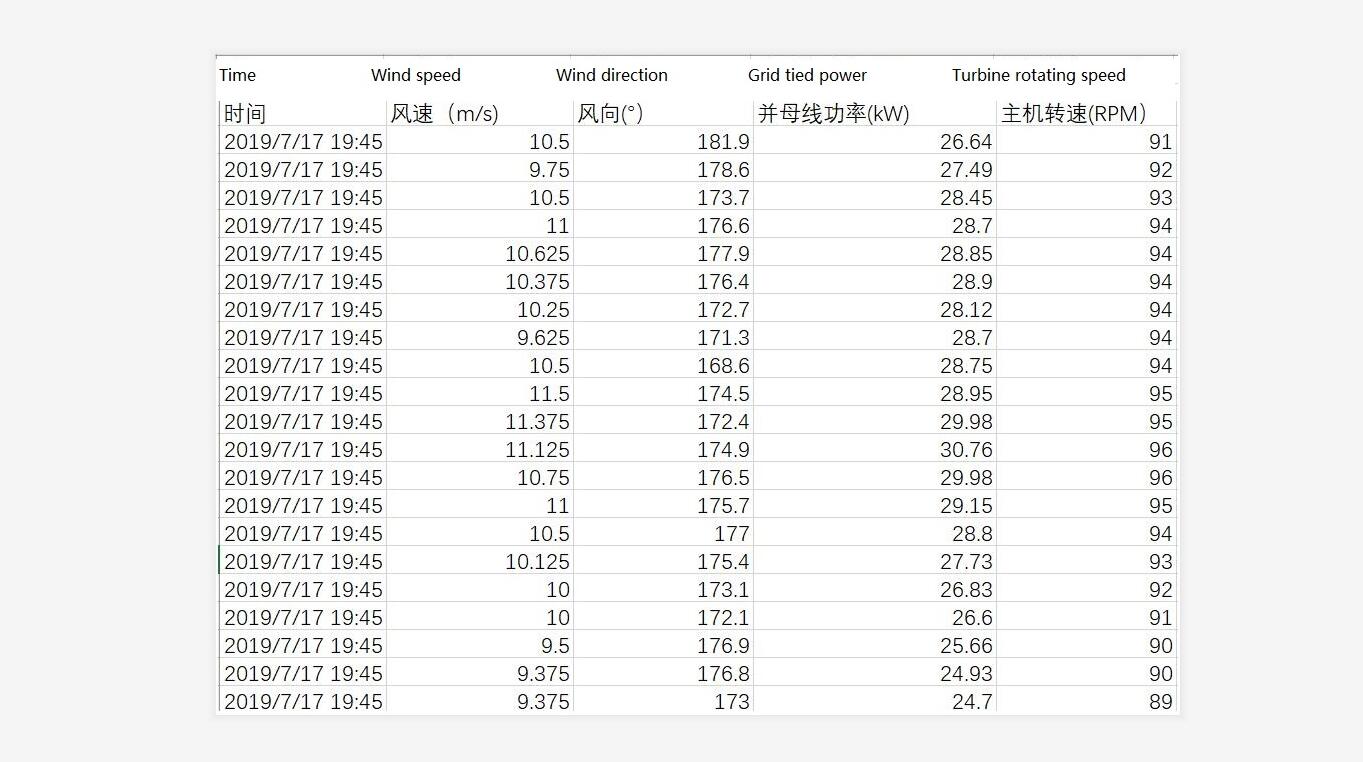Viewport: 1363px width, 762px height.
Task: Select the 并母线功率(kW) header cell
Action: click(874, 113)
